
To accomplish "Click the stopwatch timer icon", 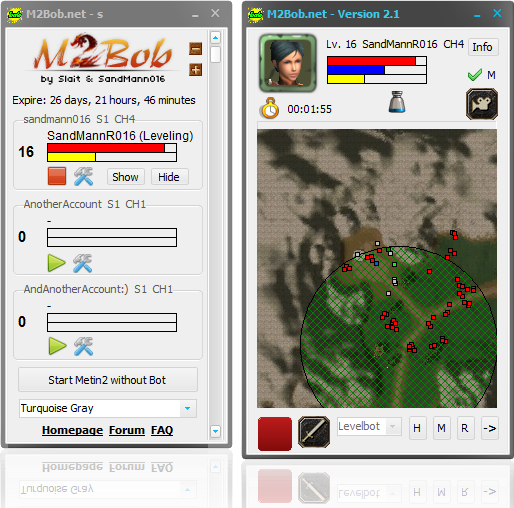I will [269, 108].
